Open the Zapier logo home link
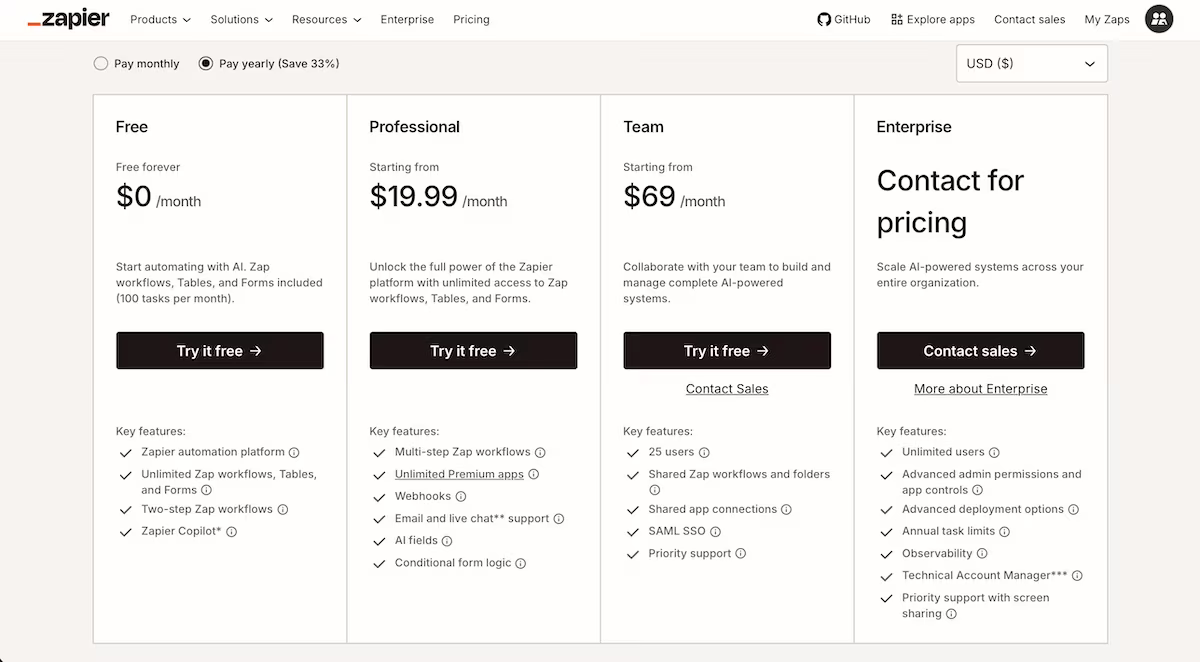Image resolution: width=1200 pixels, height=662 pixels. [68, 18]
